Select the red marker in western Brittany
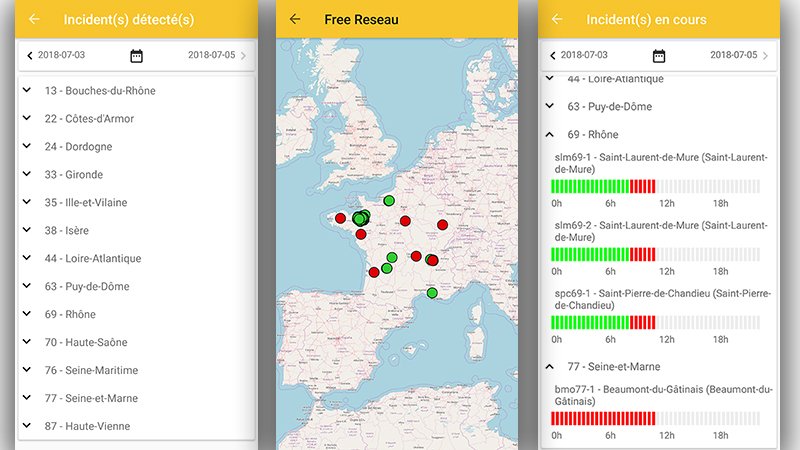The image size is (800, 450). click(340, 218)
